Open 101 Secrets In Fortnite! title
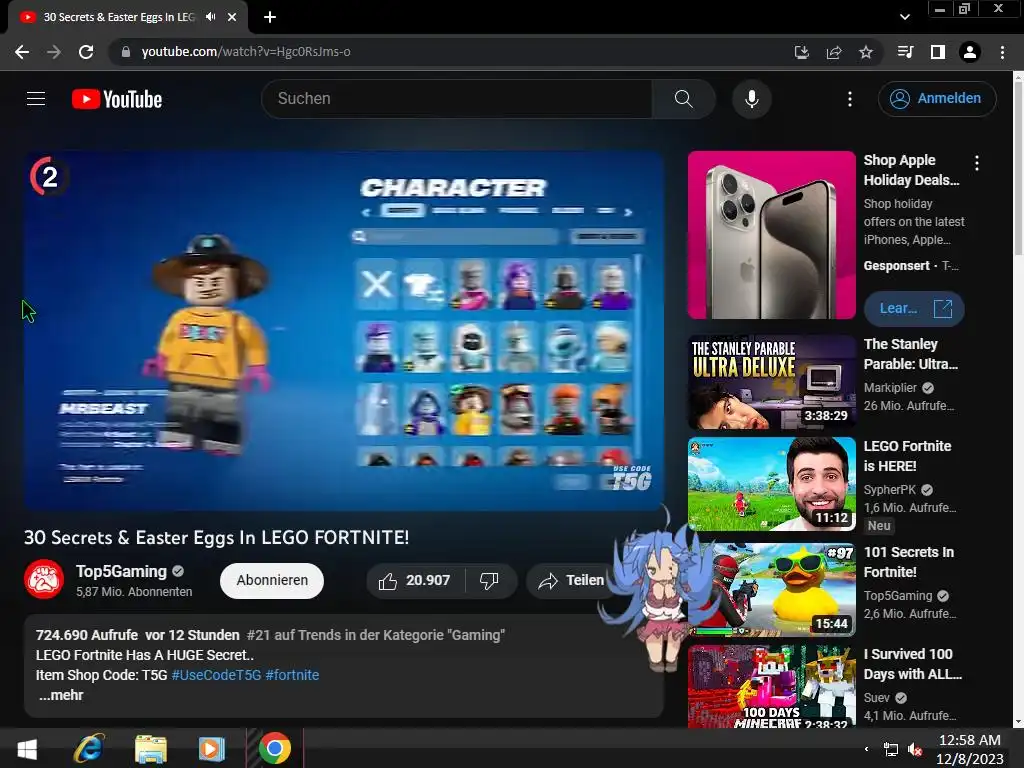Image resolution: width=1024 pixels, height=768 pixels. [x=908, y=562]
